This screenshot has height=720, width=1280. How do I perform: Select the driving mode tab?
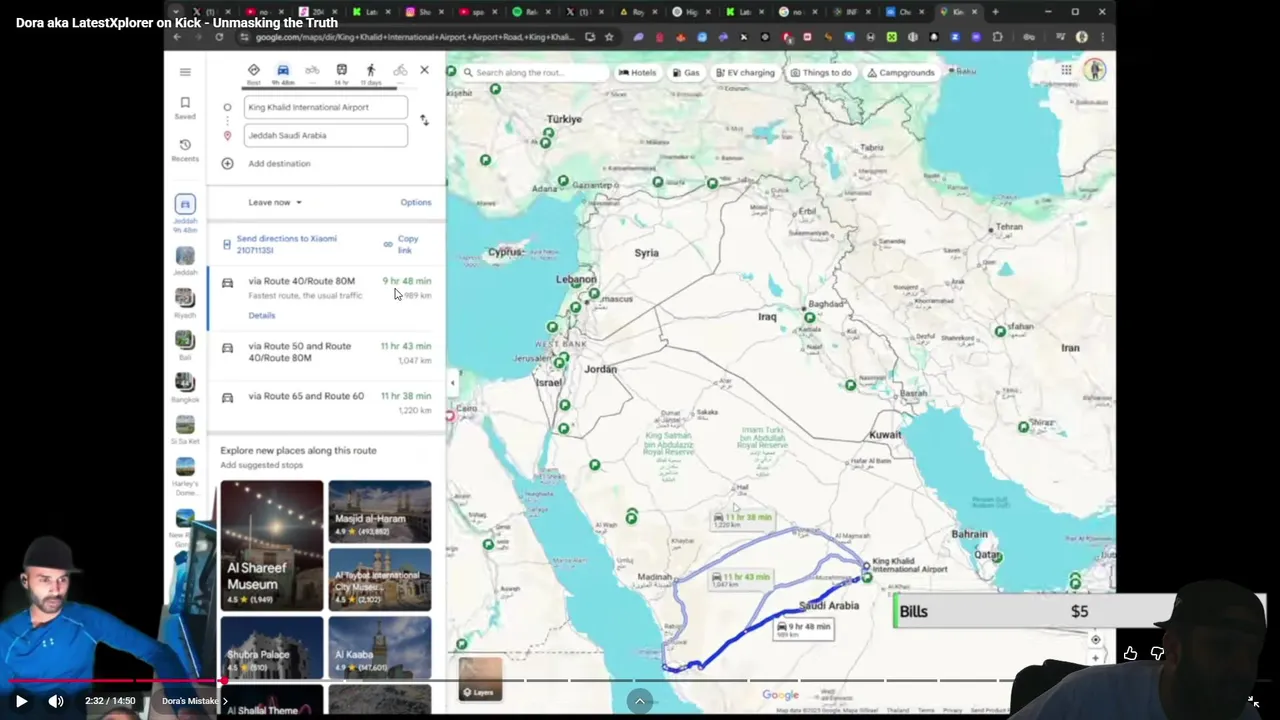283,73
